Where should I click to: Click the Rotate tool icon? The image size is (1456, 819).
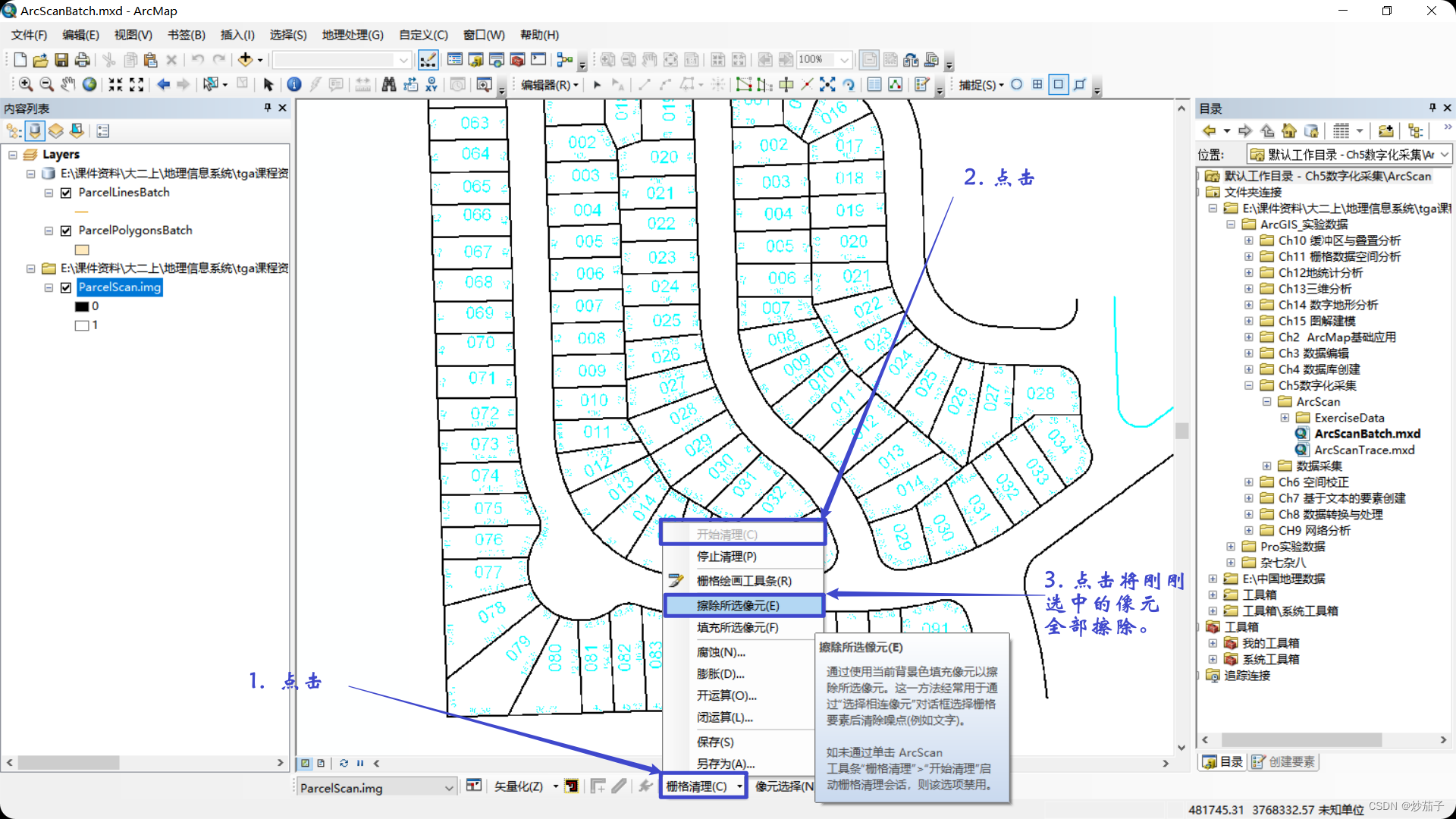click(849, 84)
